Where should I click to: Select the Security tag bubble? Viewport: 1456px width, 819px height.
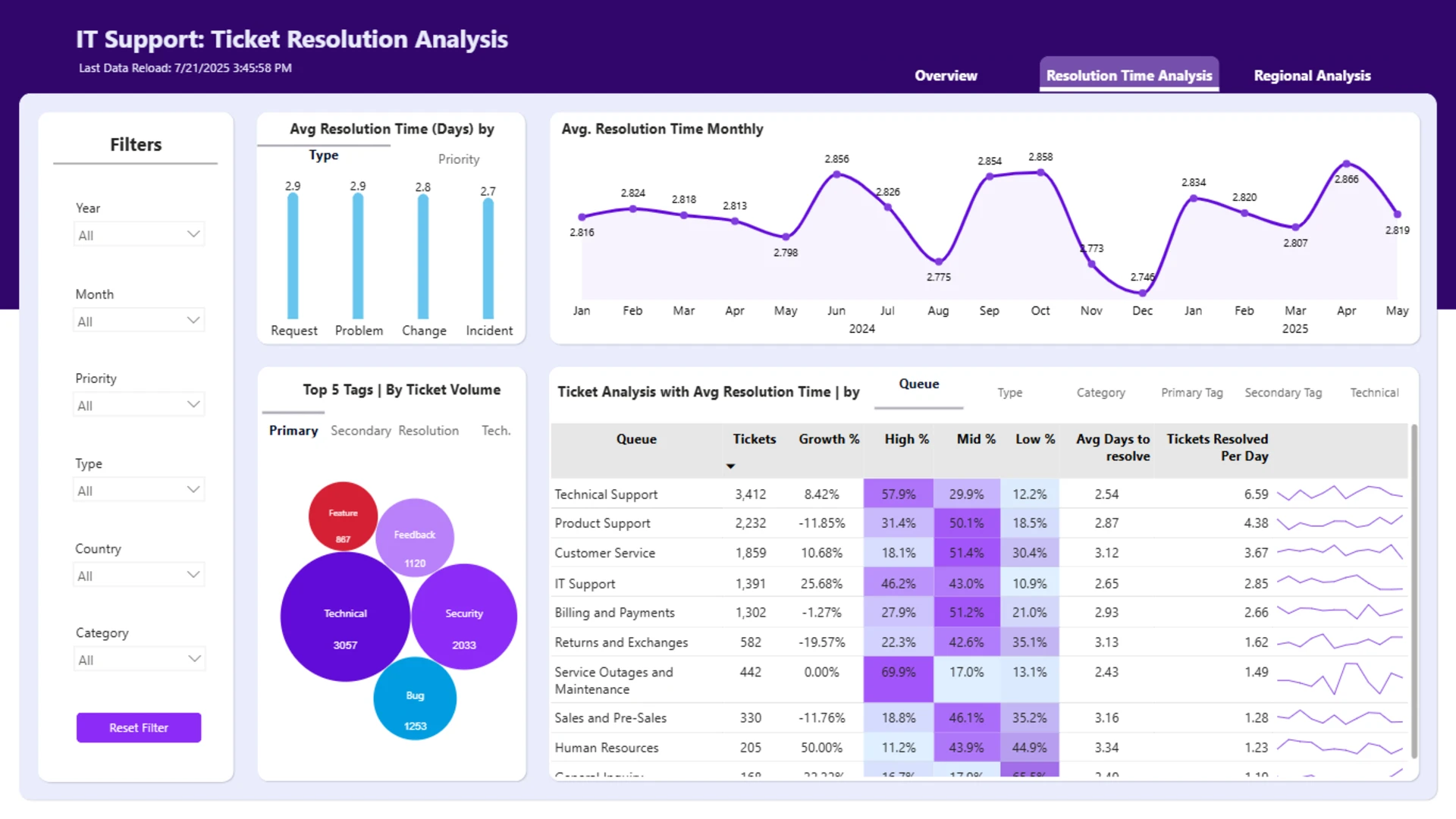point(464,617)
